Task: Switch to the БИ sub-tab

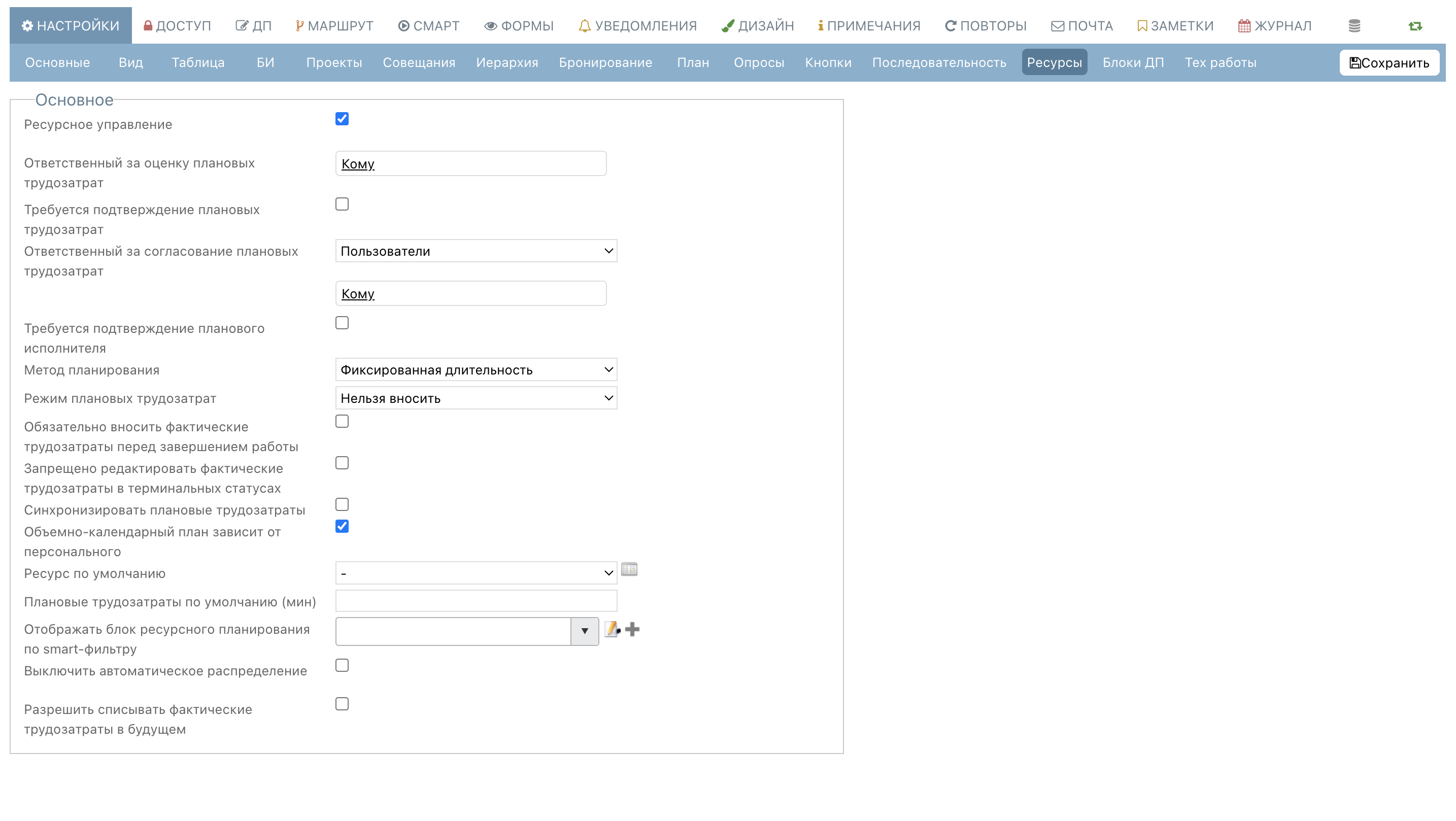Action: click(x=265, y=63)
